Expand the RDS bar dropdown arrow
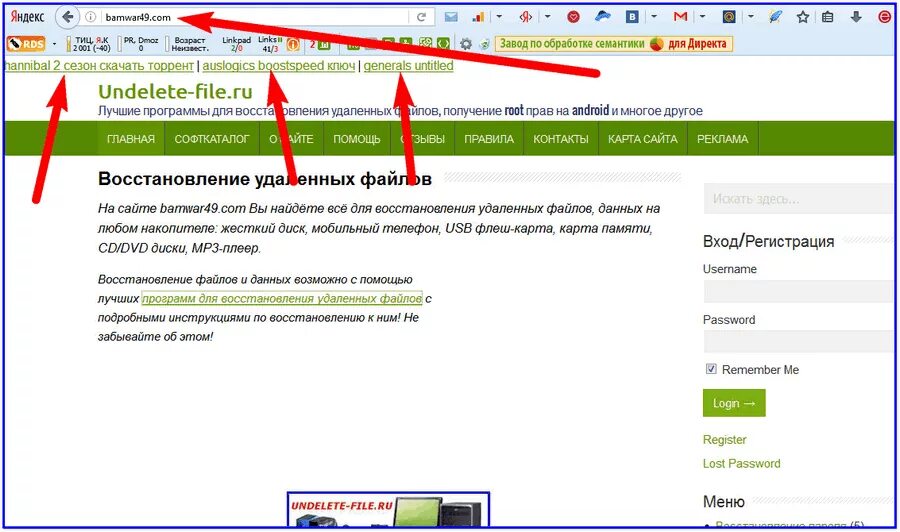The image size is (900, 532). tap(55, 44)
